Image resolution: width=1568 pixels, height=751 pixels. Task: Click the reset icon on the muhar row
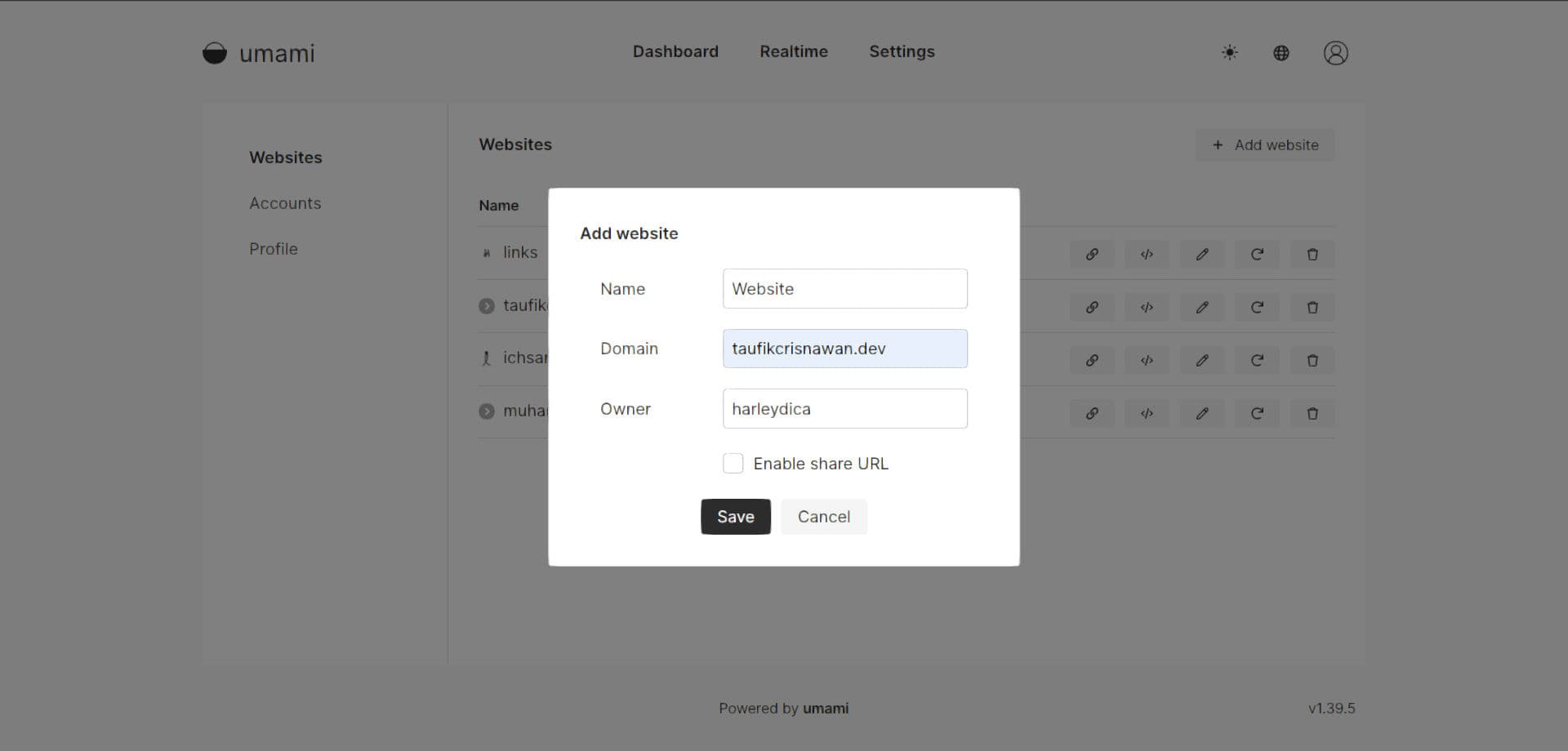(1257, 413)
